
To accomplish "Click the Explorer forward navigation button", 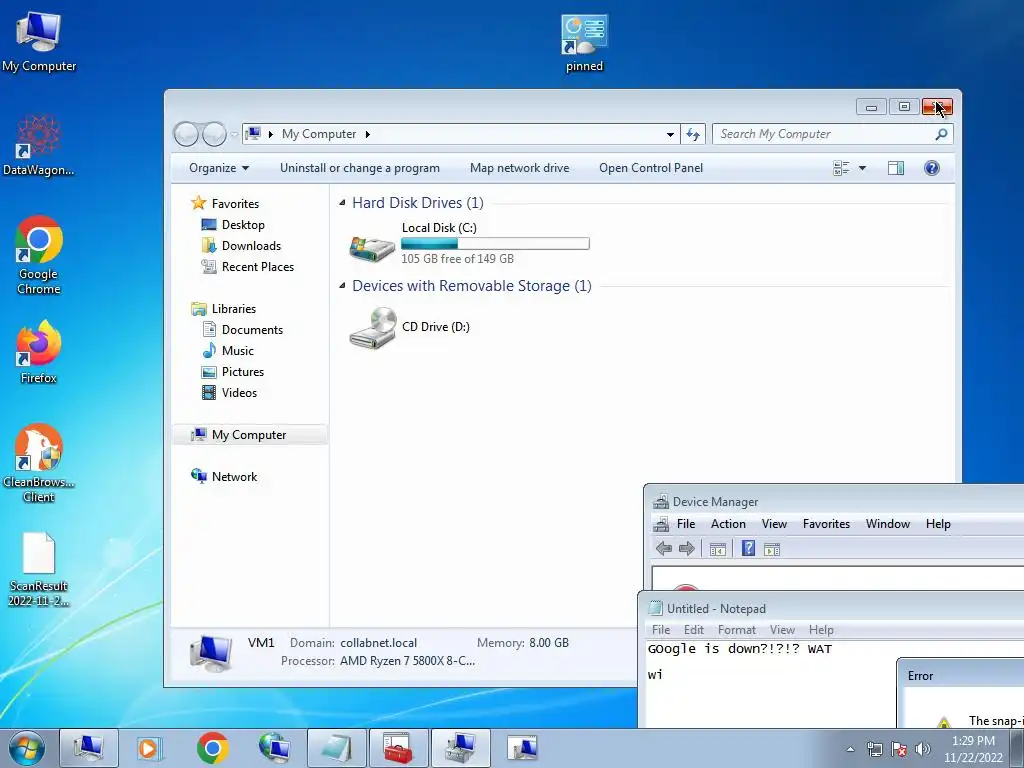I will coord(214,134).
